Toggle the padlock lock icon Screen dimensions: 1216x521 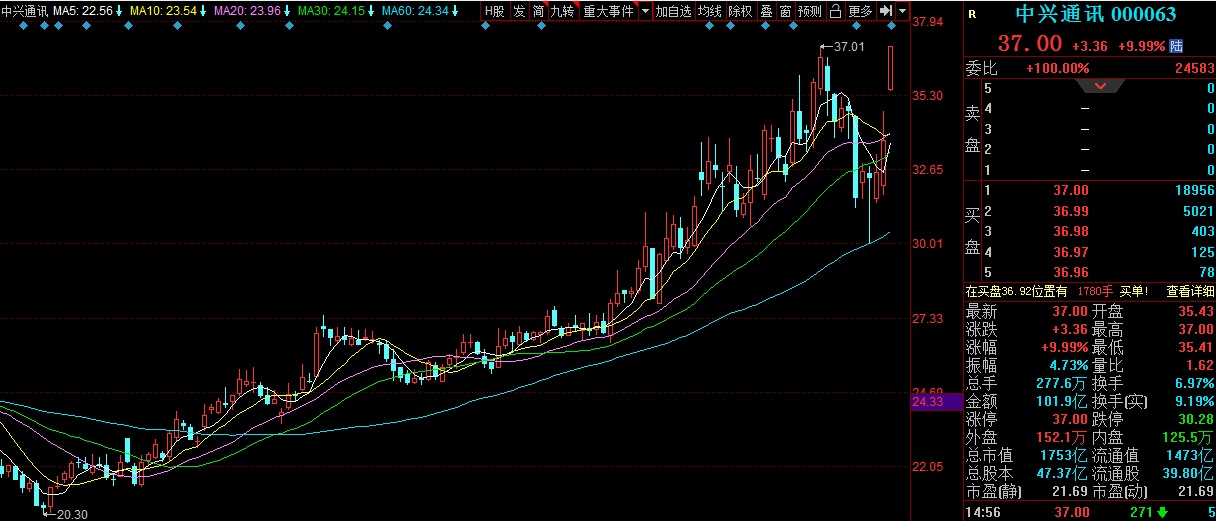(x=835, y=11)
